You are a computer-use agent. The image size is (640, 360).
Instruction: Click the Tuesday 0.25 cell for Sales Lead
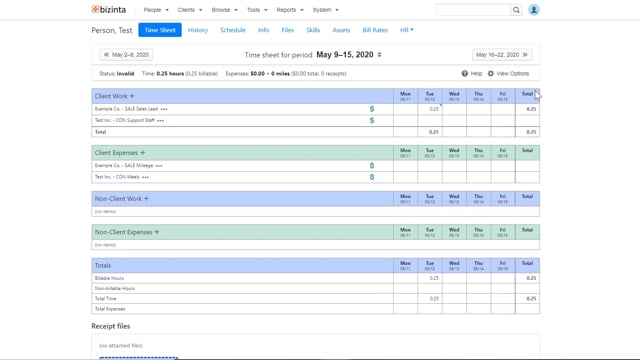430,109
